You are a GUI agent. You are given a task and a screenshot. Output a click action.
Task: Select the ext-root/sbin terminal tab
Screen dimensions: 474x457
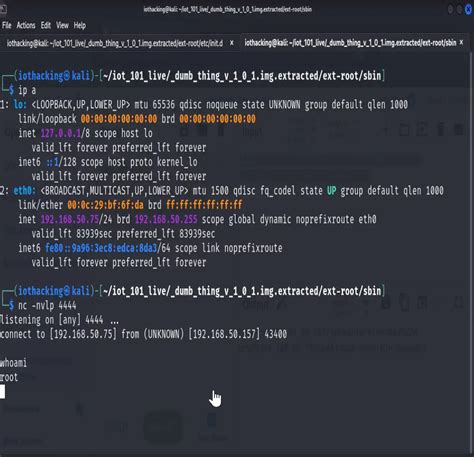pos(350,43)
